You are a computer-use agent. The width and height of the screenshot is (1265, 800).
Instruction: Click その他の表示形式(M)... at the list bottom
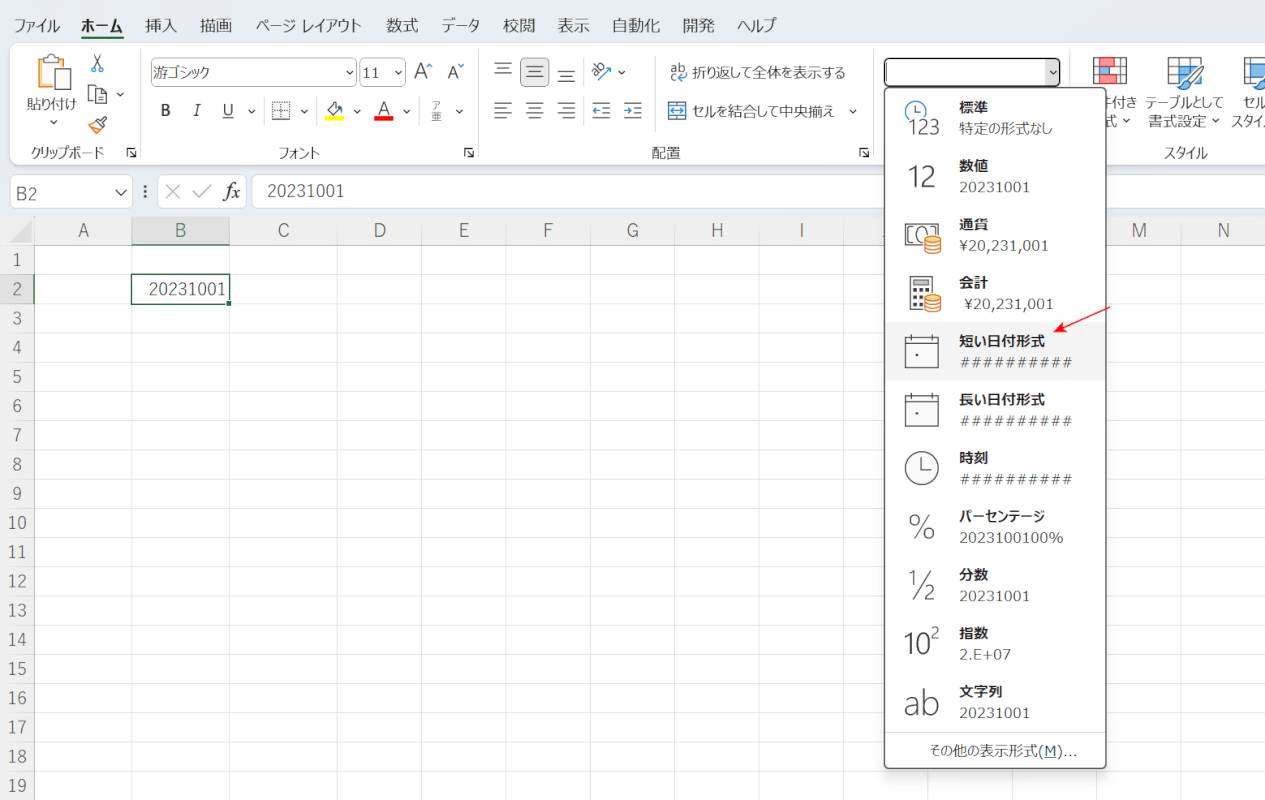(1002, 751)
